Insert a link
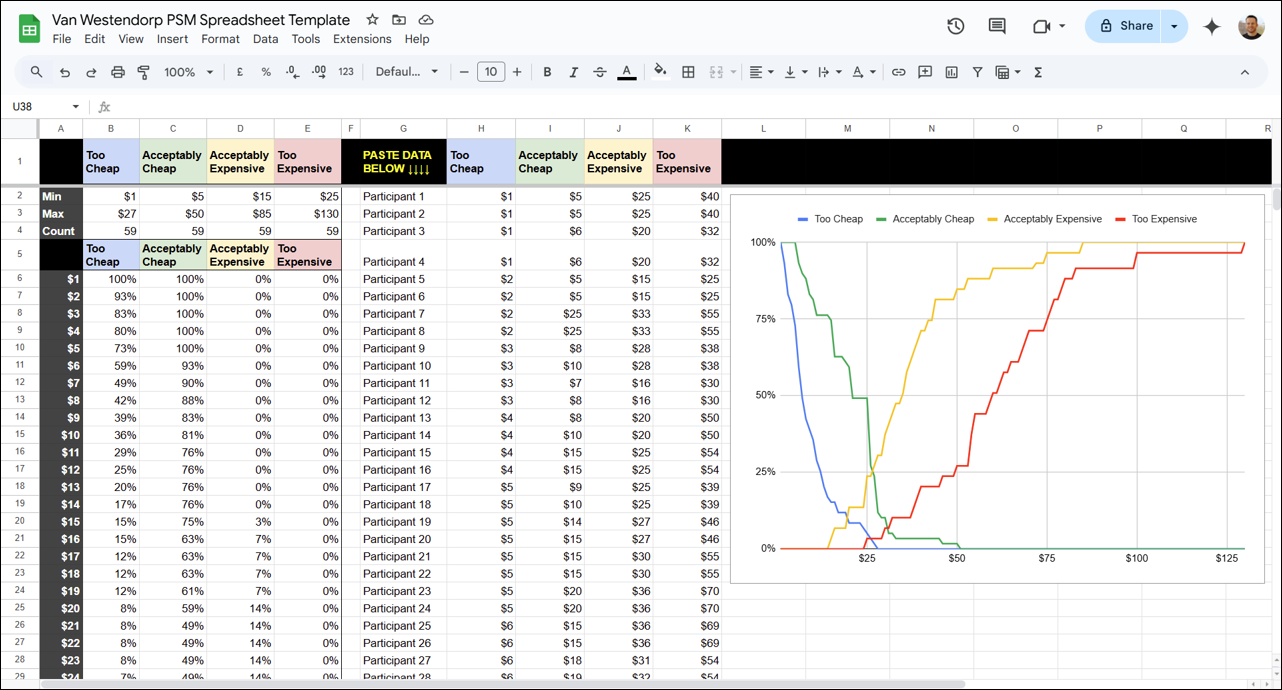 point(898,72)
